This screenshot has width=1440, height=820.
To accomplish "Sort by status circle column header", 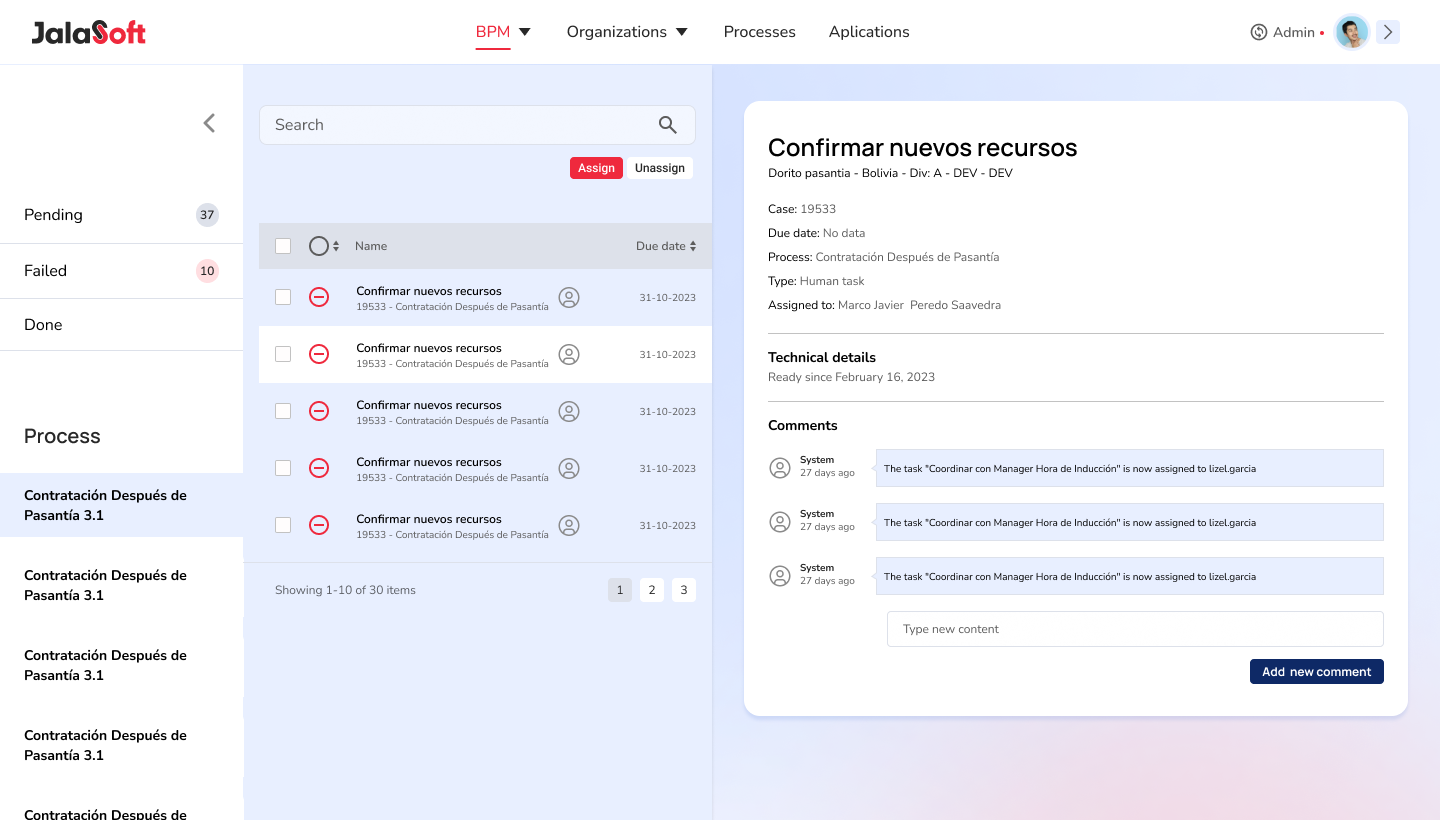I will 324,246.
